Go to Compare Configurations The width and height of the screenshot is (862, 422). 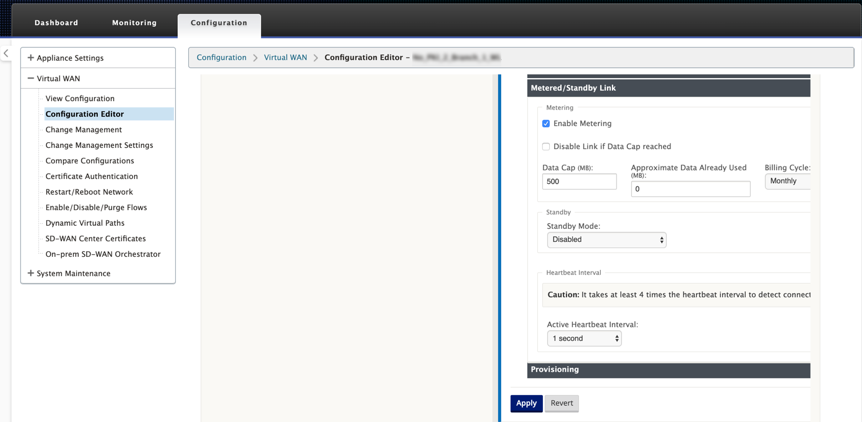[90, 161]
